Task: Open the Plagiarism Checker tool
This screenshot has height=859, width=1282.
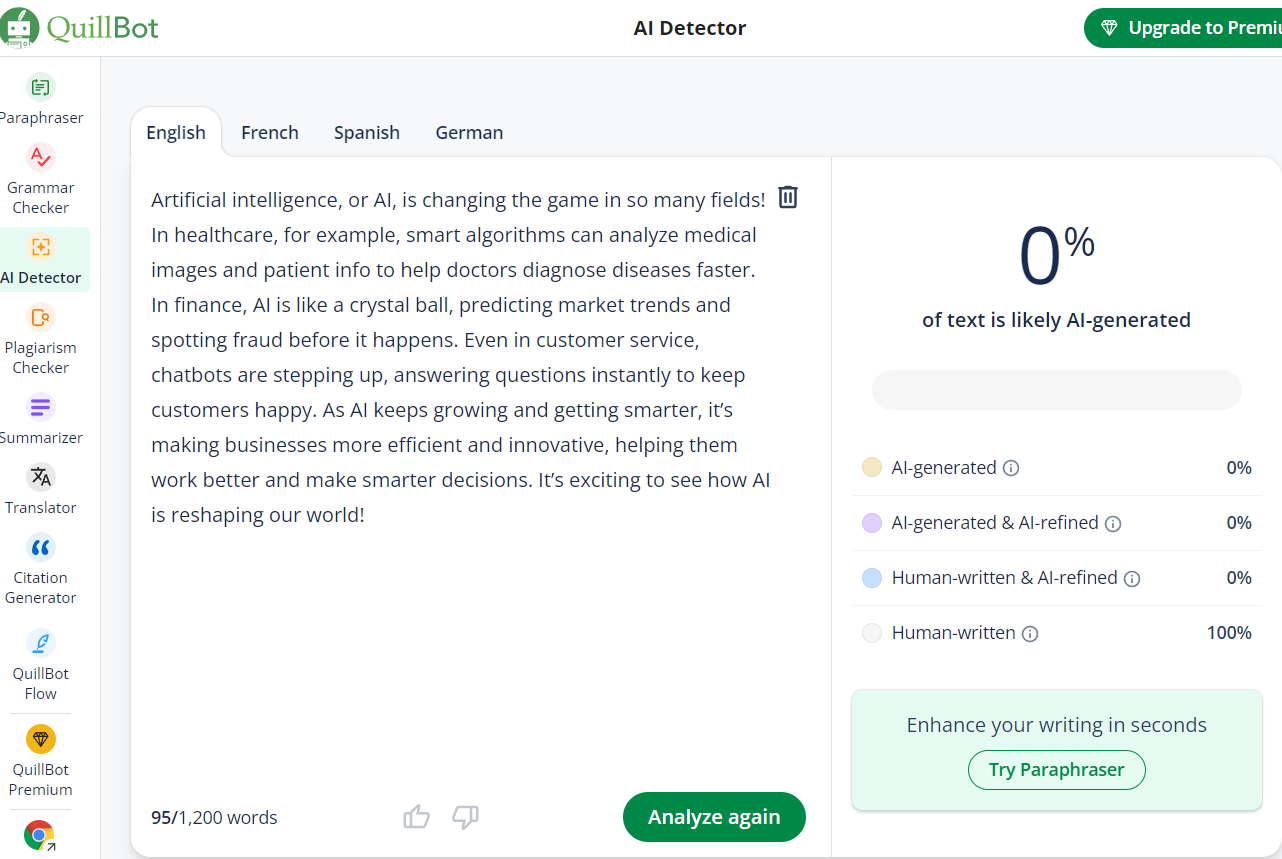Action: click(41, 340)
